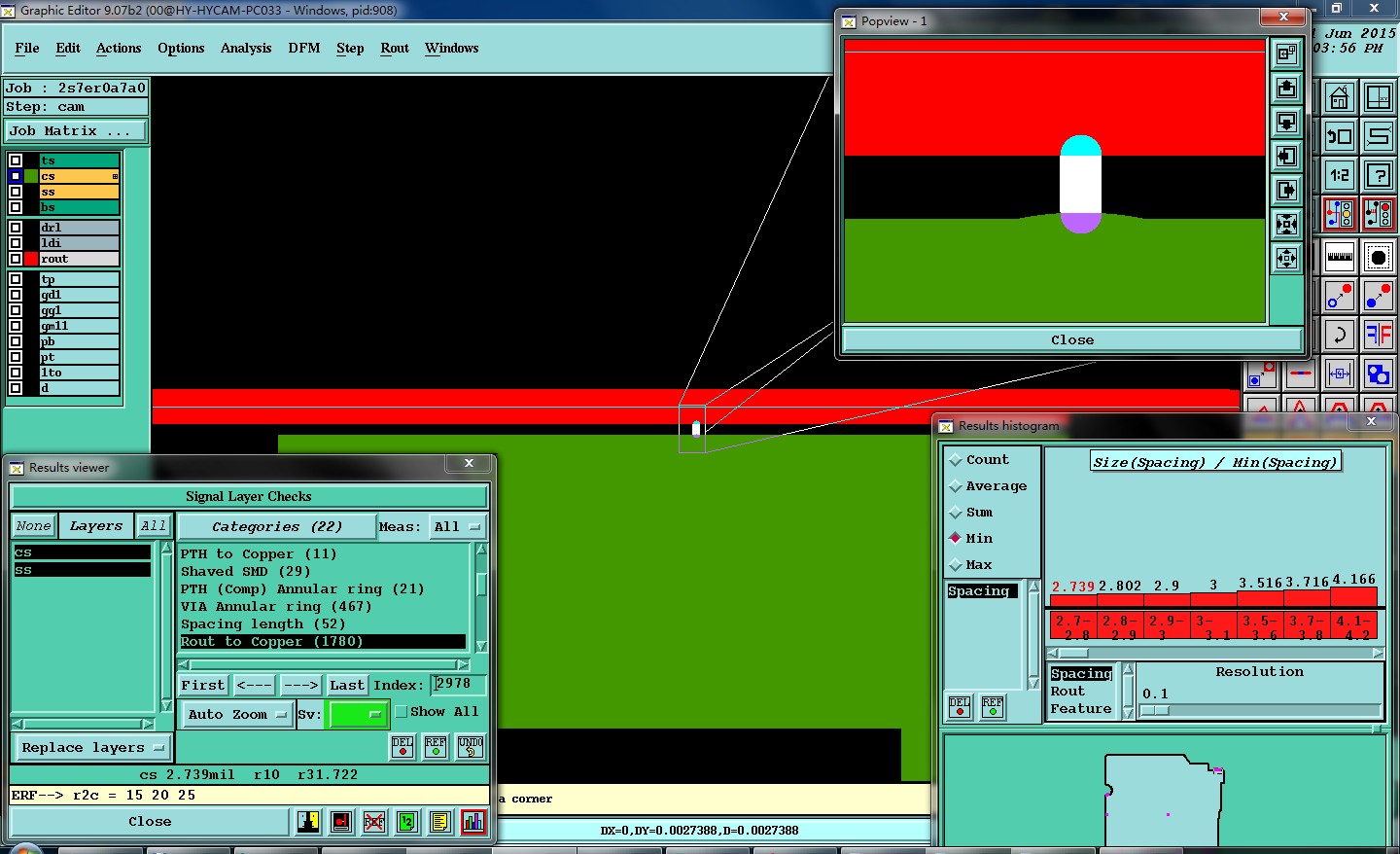This screenshot has width=1400, height=854.
Task: Select the Count radio button
Action: [x=956, y=460]
